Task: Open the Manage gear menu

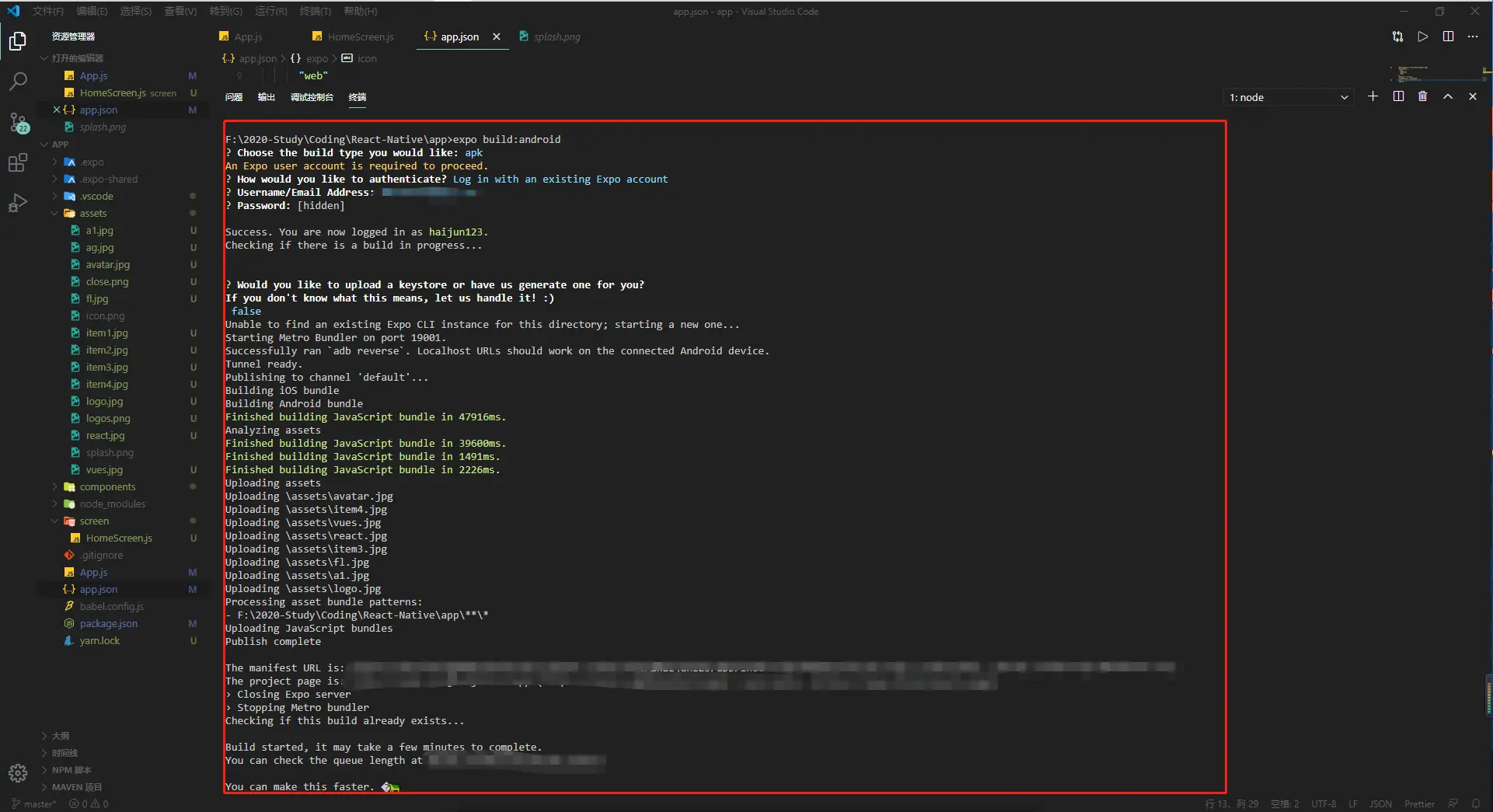Action: tap(18, 772)
